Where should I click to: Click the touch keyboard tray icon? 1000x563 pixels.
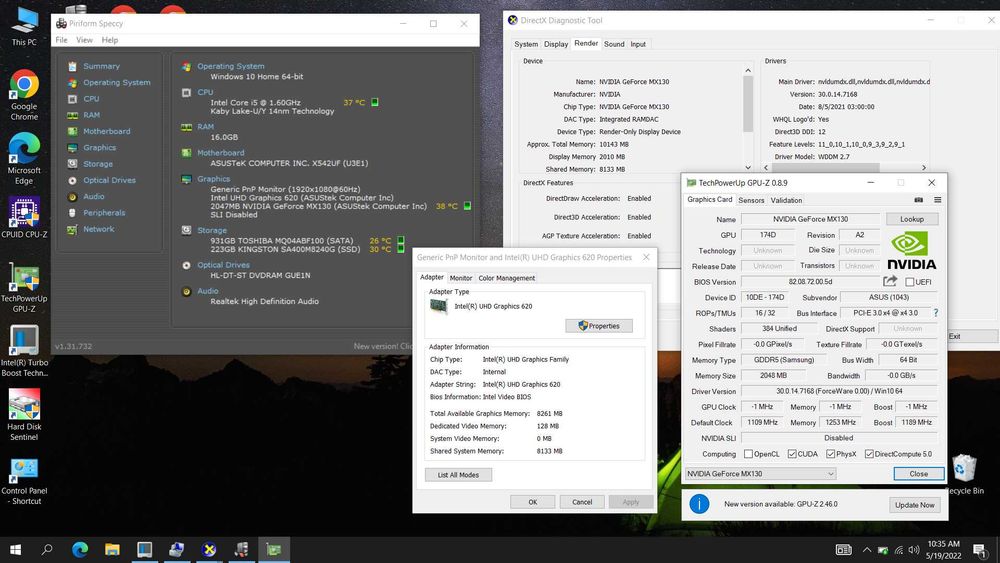pos(844,550)
